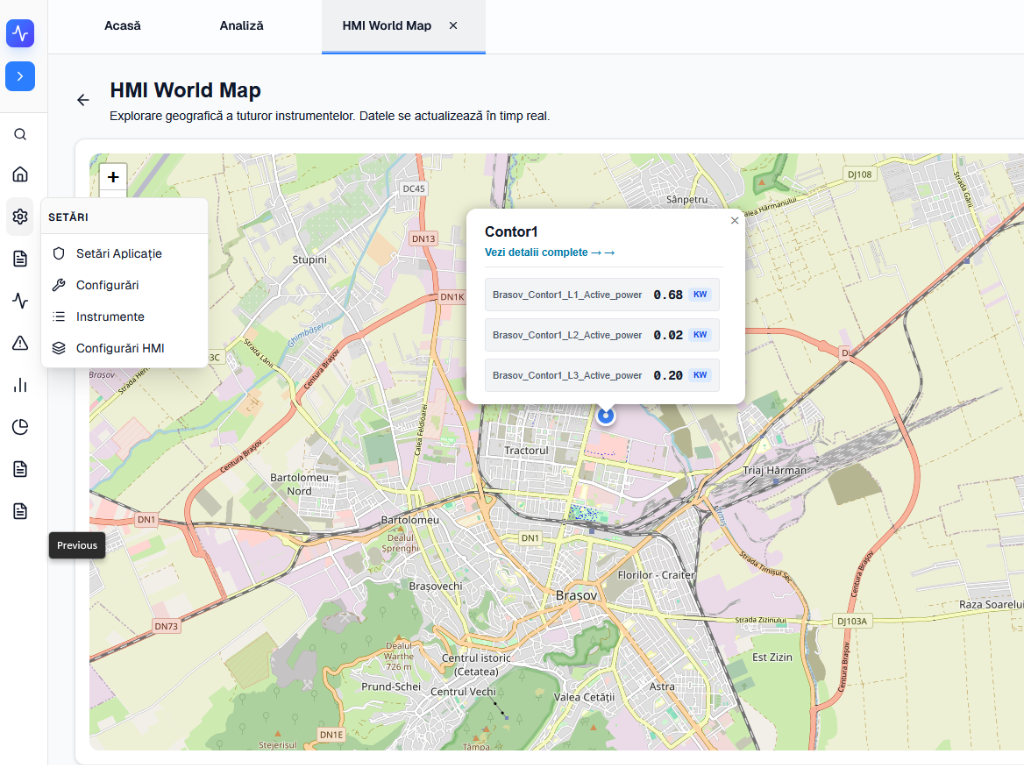Click the Sânpetru label on map
Viewport: 1024px width, 765px height.
click(x=687, y=199)
